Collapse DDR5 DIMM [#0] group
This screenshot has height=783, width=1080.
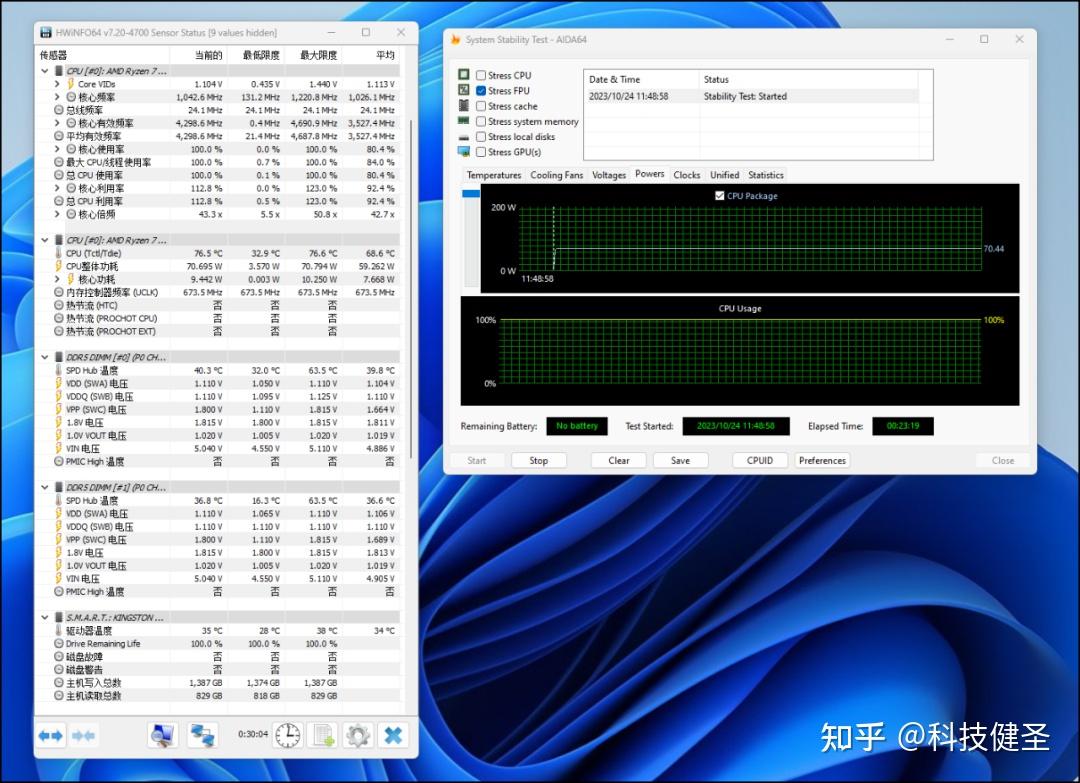point(45,357)
